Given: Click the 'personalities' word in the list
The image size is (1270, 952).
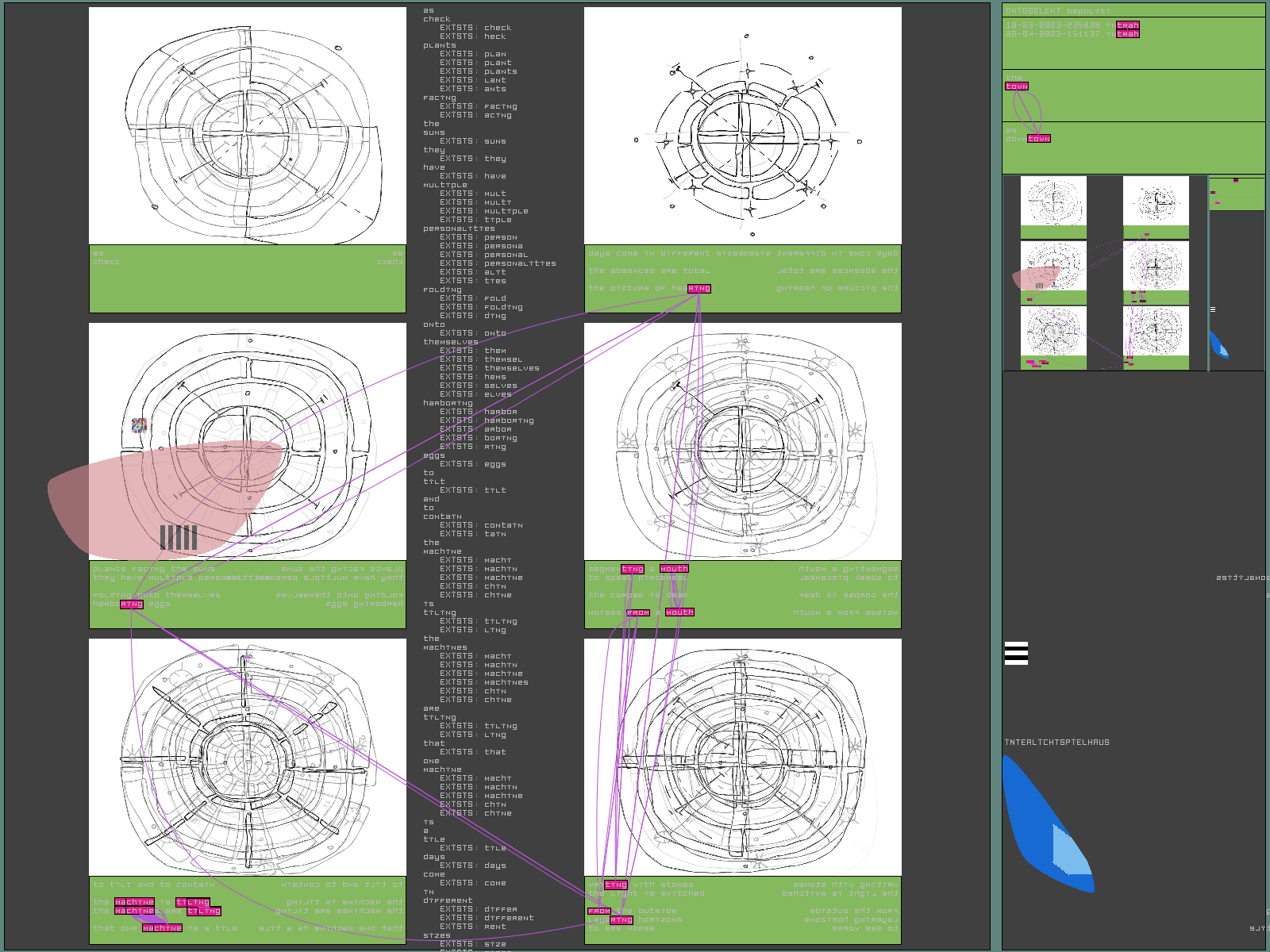Looking at the screenshot, I should (x=458, y=228).
